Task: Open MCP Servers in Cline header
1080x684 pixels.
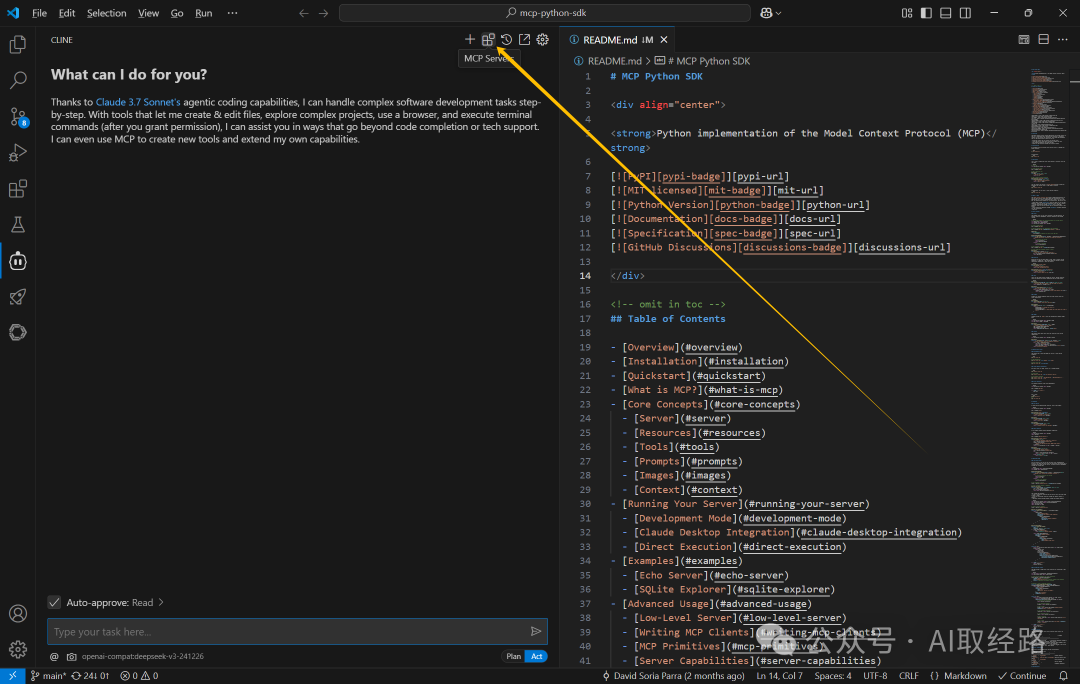Action: pos(488,40)
